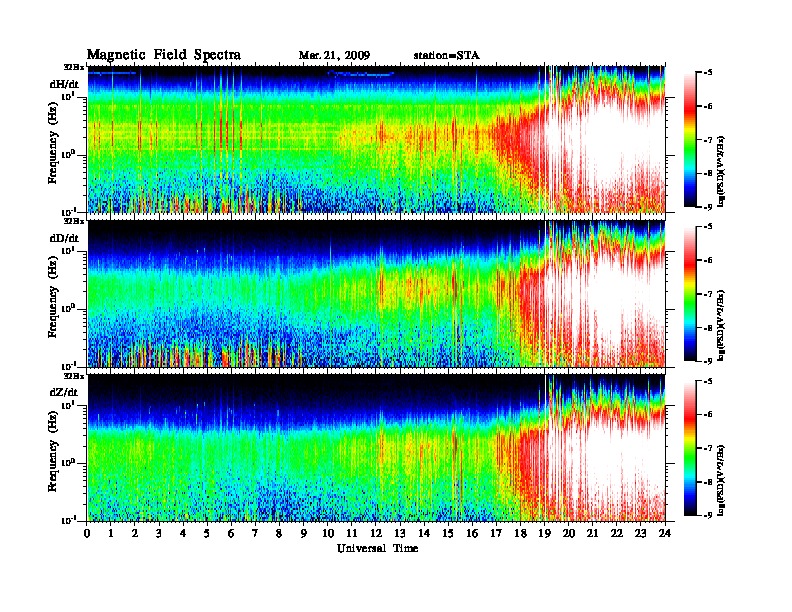Click "-6" on the dH/dt color scale
The width and height of the screenshot is (792, 612).
pos(708,106)
